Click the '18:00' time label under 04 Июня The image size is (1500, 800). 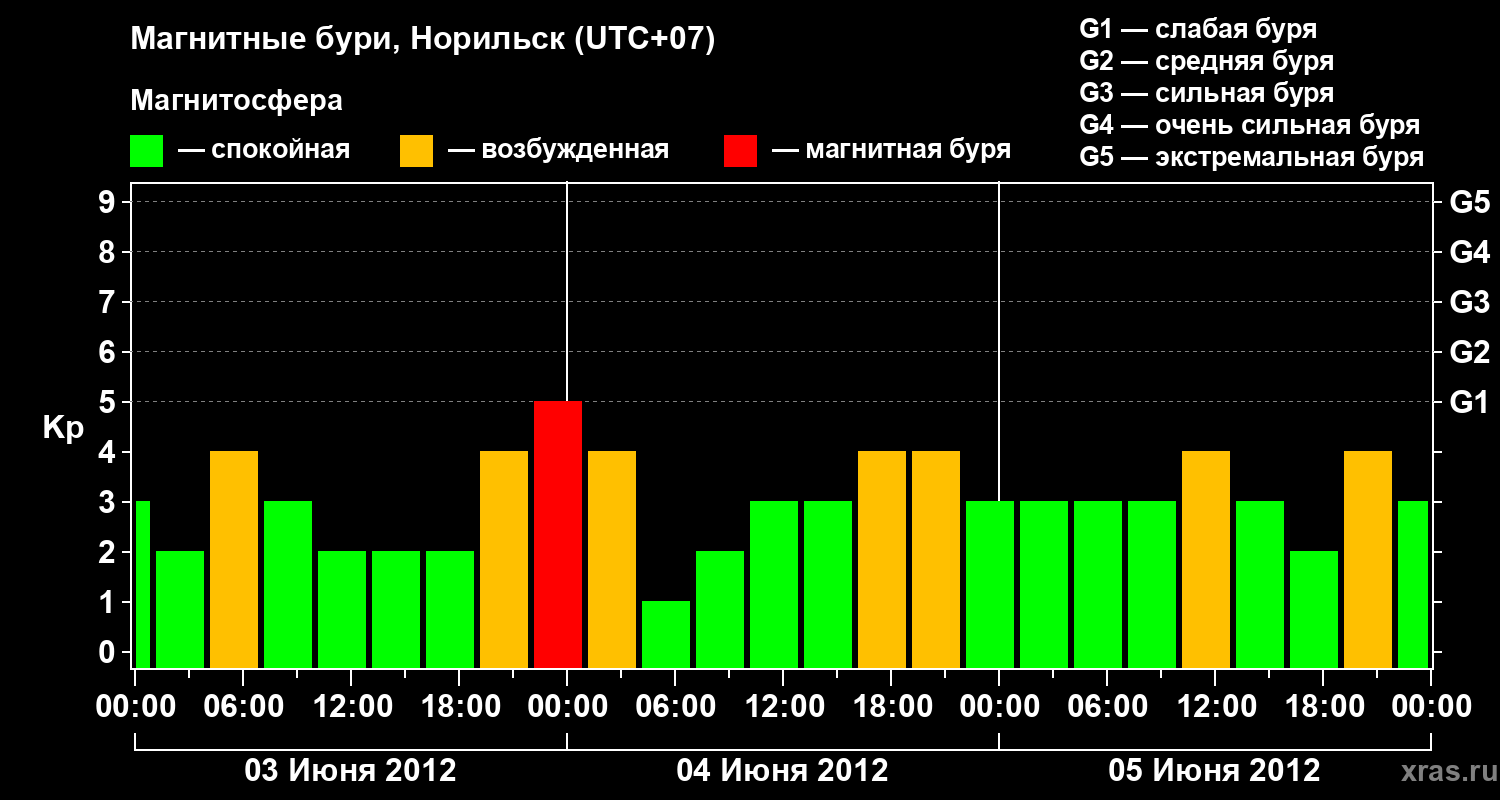click(891, 707)
